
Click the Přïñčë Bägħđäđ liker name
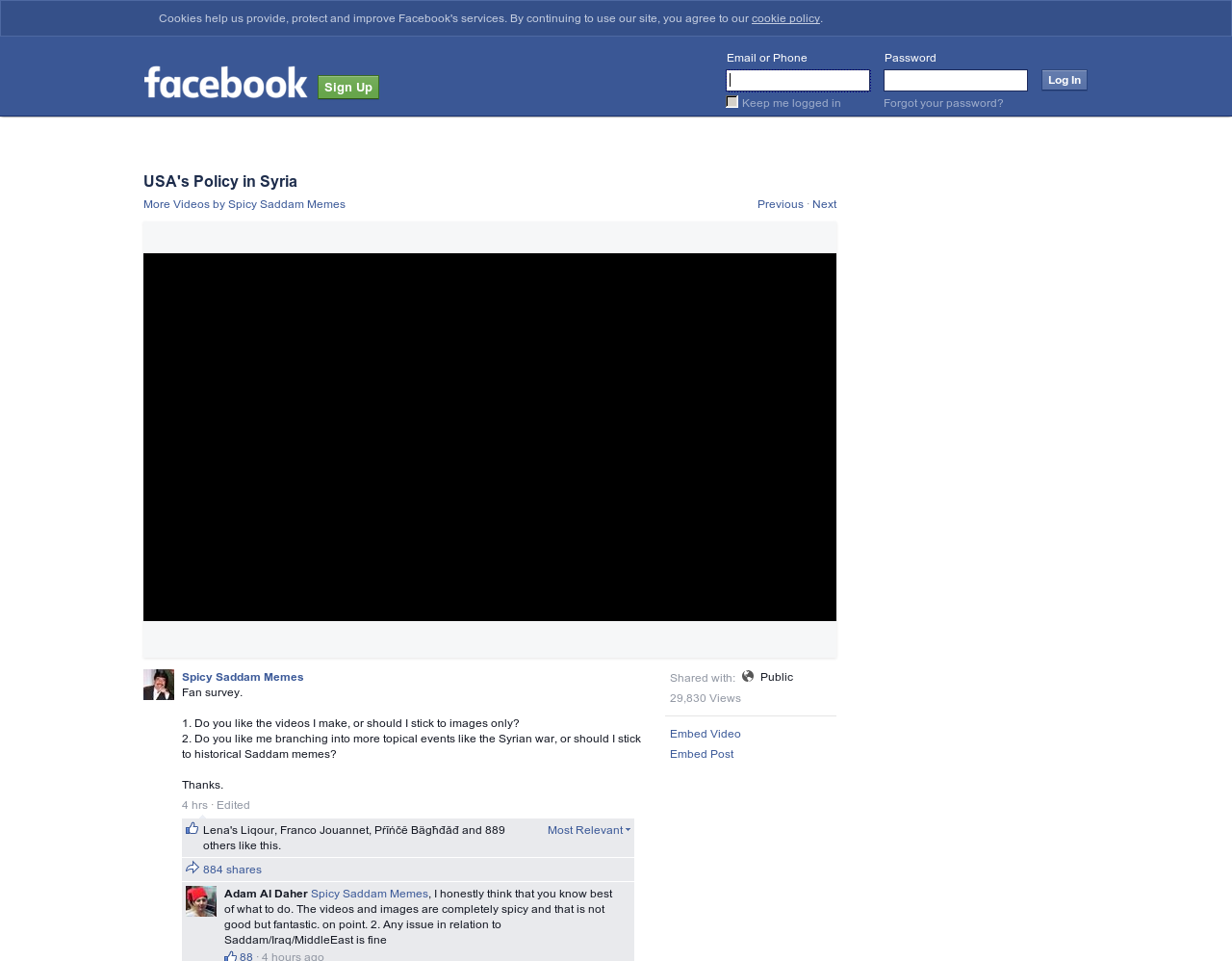417,830
